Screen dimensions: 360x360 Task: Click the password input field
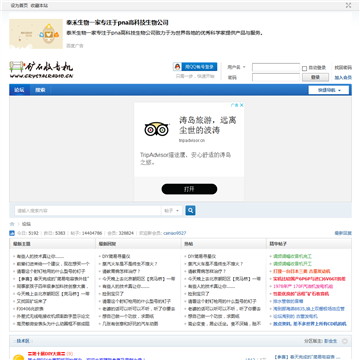tap(276, 77)
